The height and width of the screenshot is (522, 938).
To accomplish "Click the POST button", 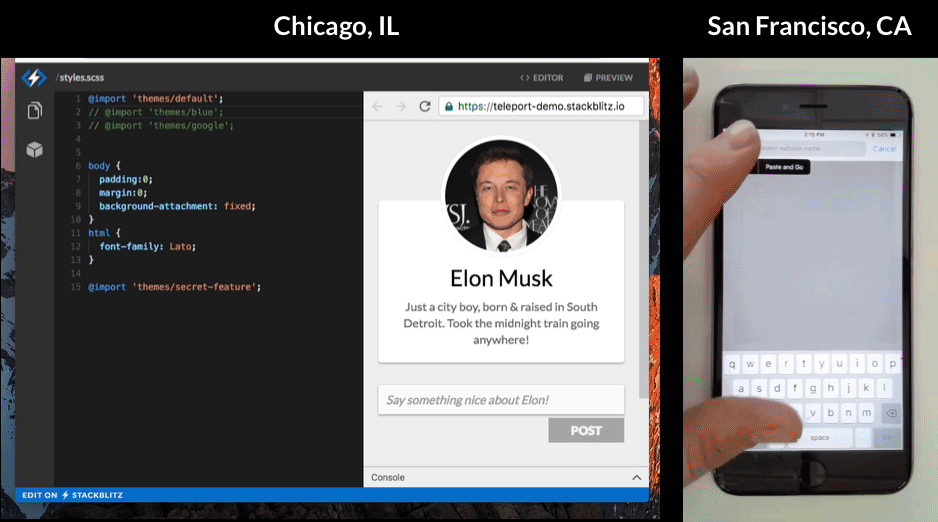I will 586,431.
